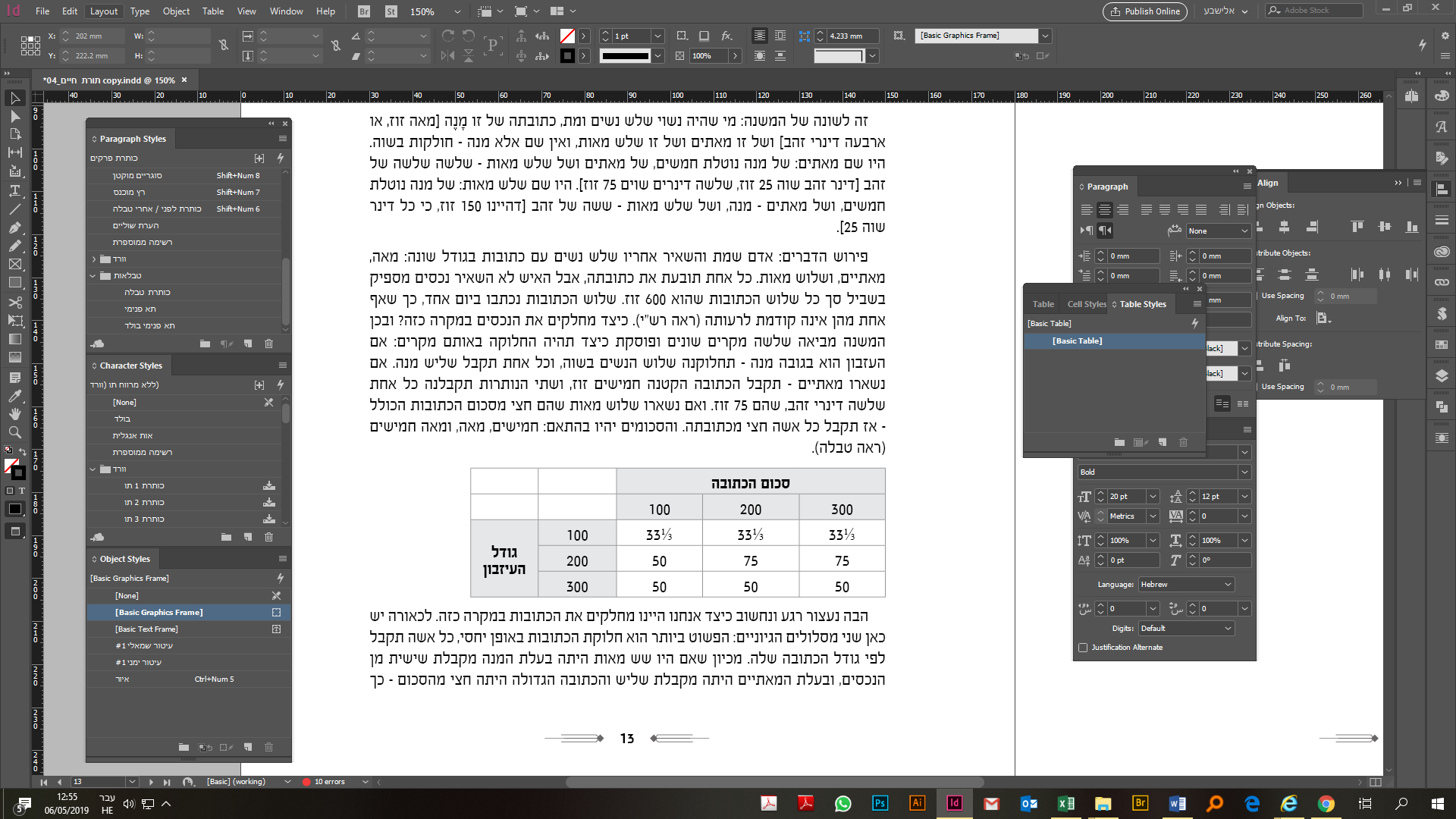Click the Publish Online button
Image resolution: width=1456 pixels, height=819 pixels.
point(1144,11)
